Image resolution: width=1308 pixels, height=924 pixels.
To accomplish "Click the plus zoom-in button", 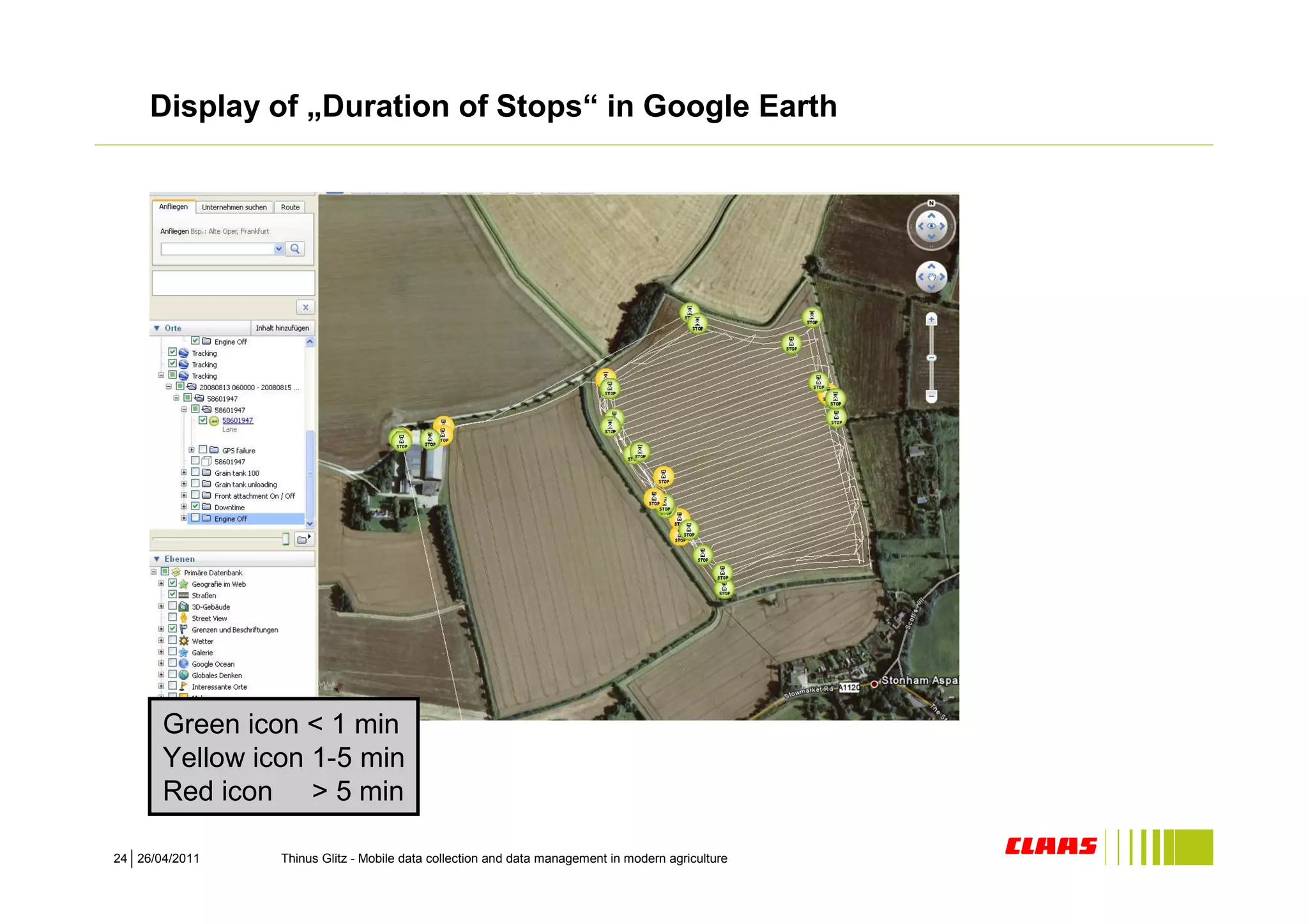I will click(x=931, y=319).
